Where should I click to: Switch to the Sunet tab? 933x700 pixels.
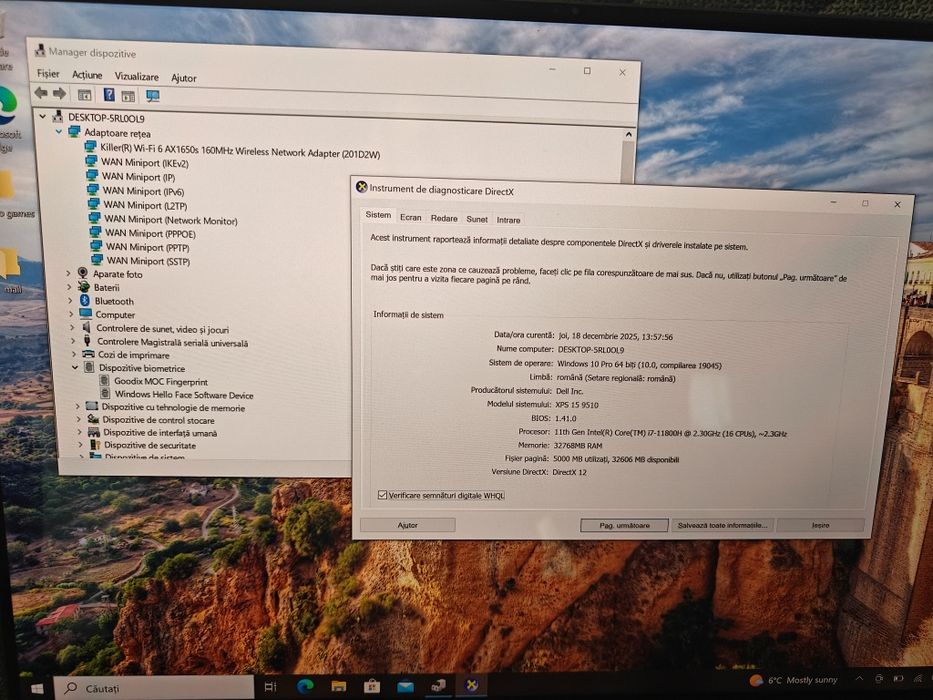click(x=477, y=219)
